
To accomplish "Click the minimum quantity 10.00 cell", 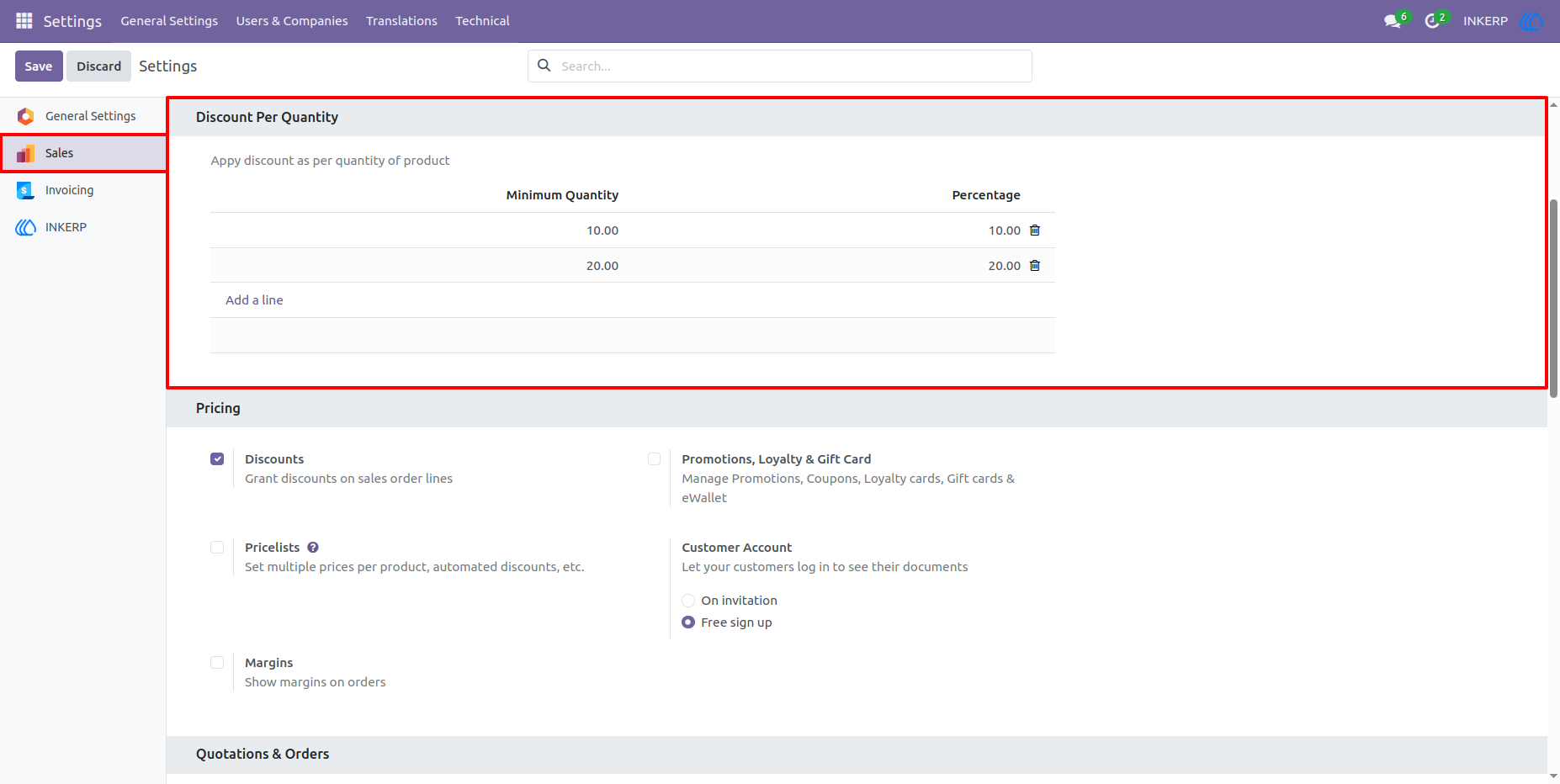I will (x=602, y=230).
